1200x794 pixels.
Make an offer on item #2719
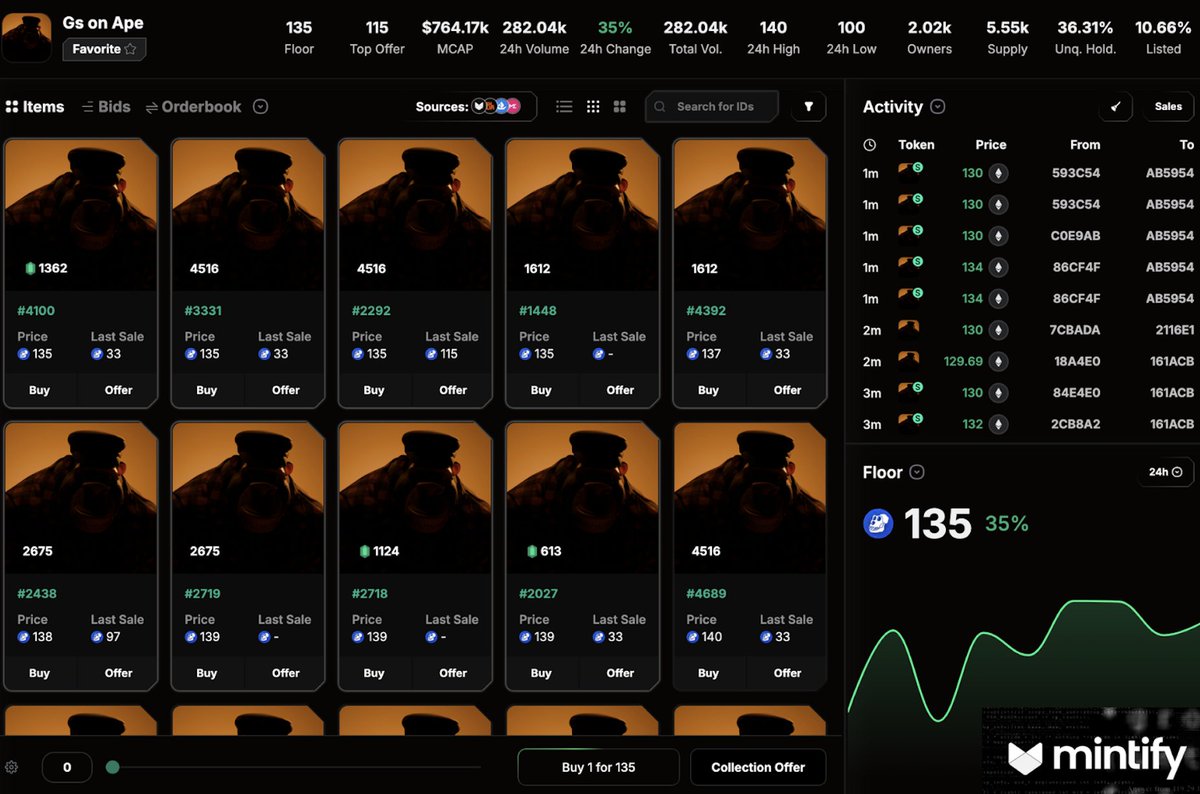[x=286, y=673]
